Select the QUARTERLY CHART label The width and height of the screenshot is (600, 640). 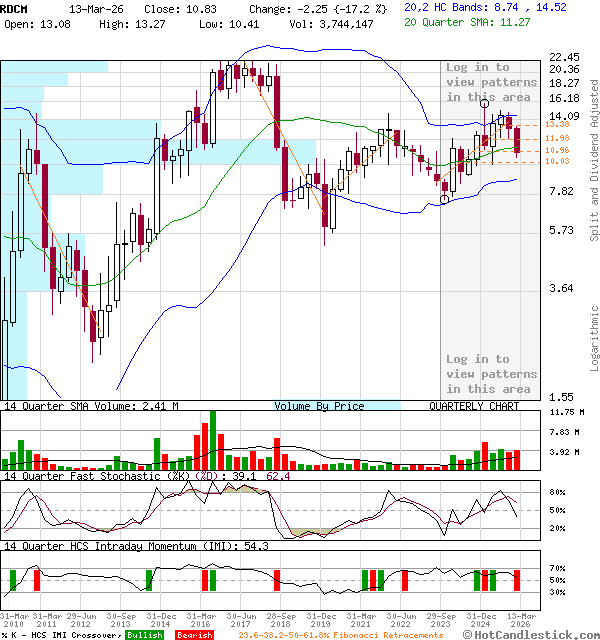coord(474,406)
